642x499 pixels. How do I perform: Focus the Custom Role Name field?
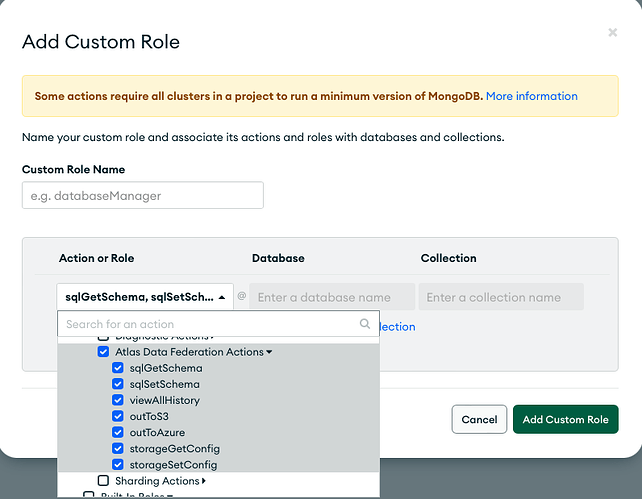point(143,195)
